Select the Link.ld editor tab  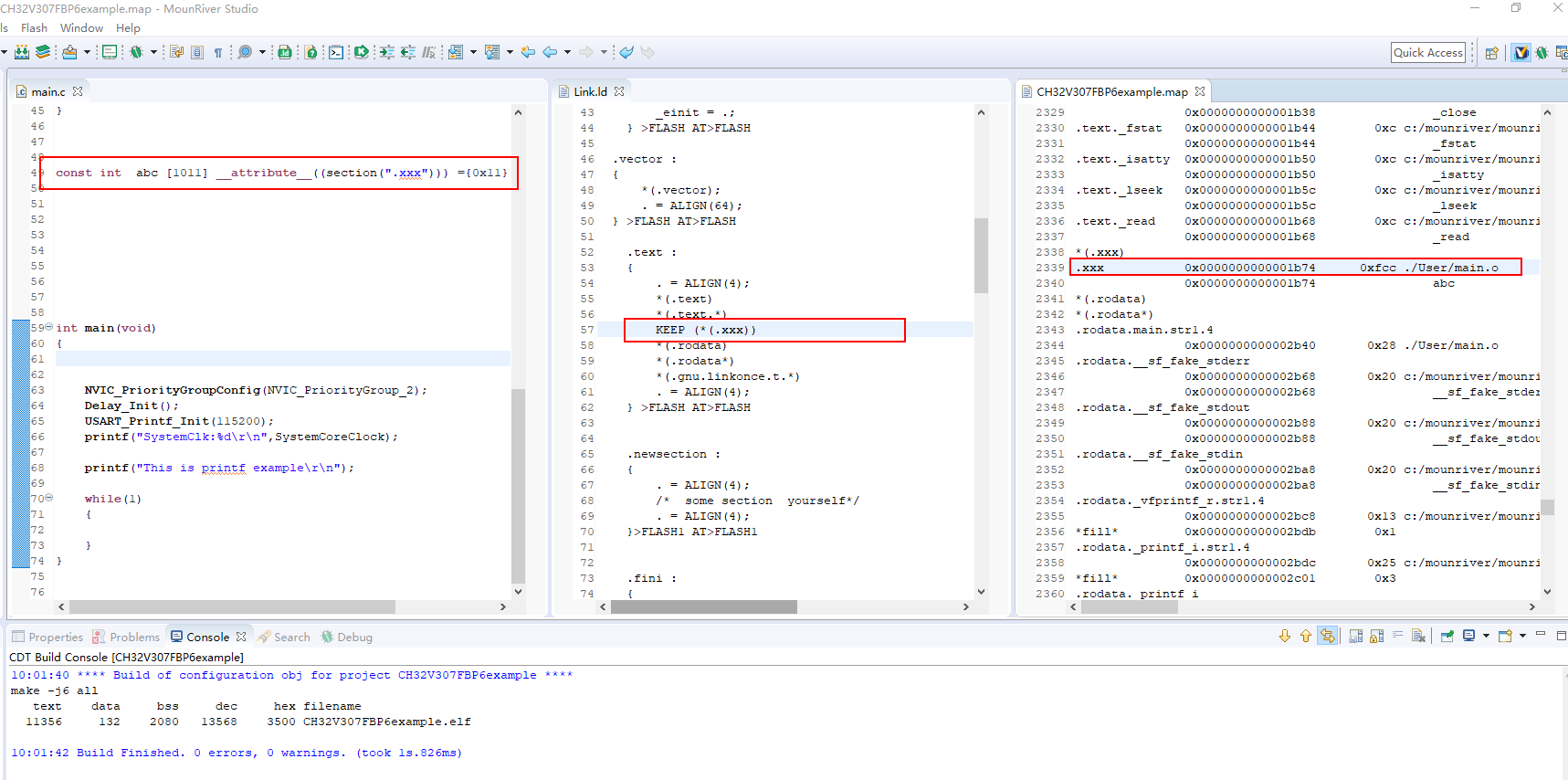click(590, 91)
